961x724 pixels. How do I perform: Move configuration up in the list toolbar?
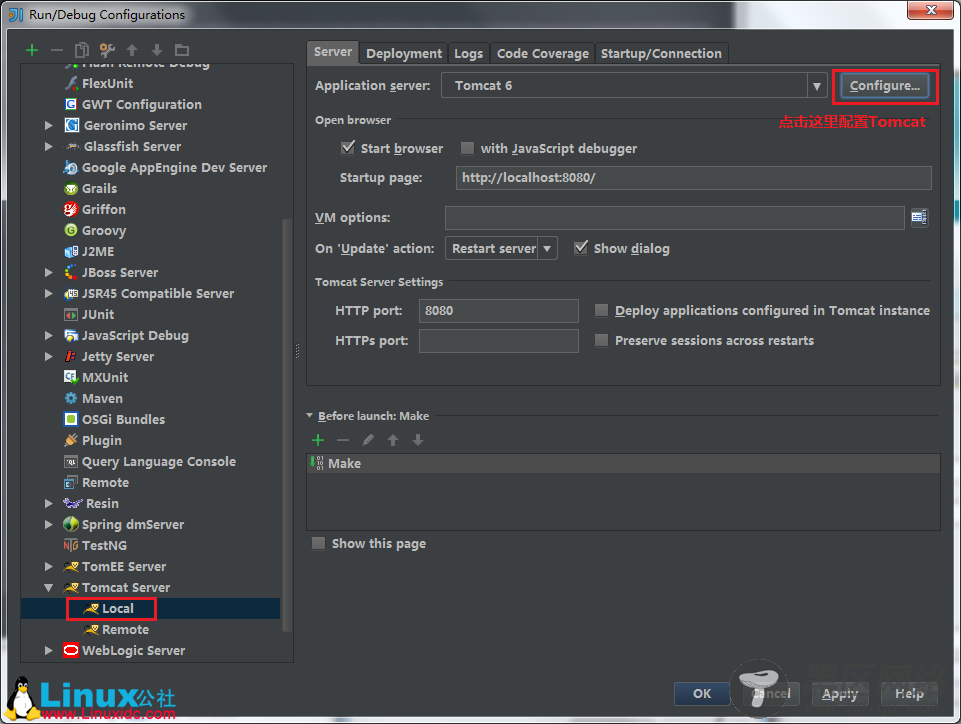(x=132, y=50)
